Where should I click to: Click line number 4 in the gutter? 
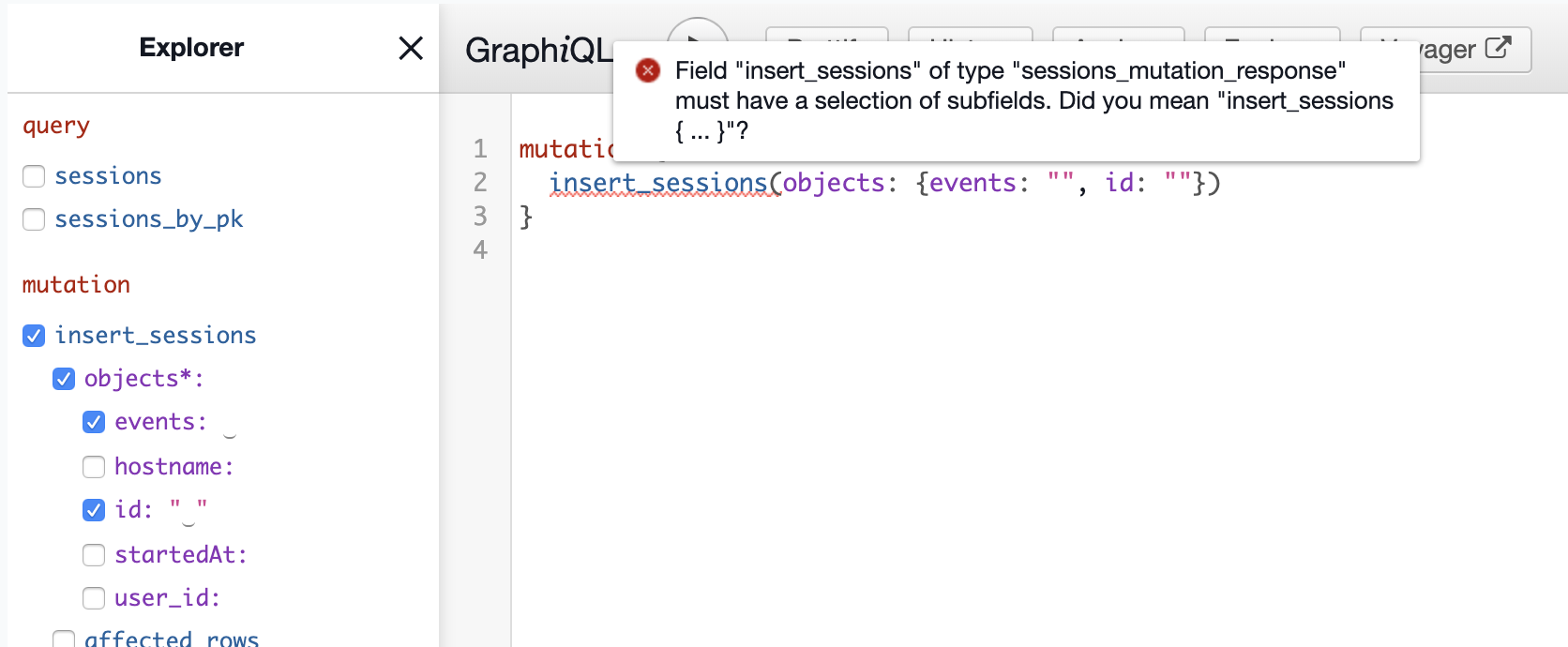(480, 250)
